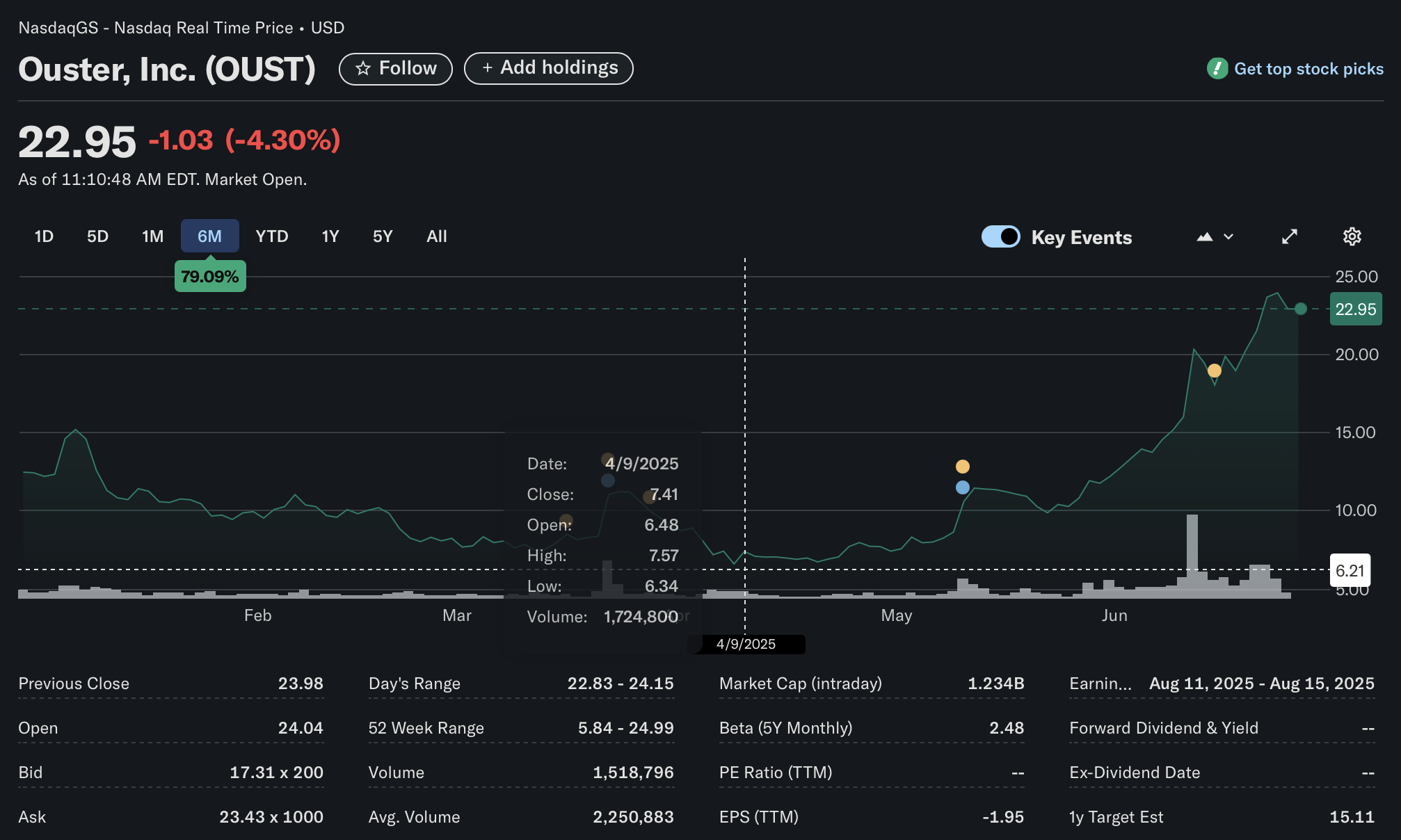
Task: Click Forward Dividend & Yield label
Action: coord(1164,728)
